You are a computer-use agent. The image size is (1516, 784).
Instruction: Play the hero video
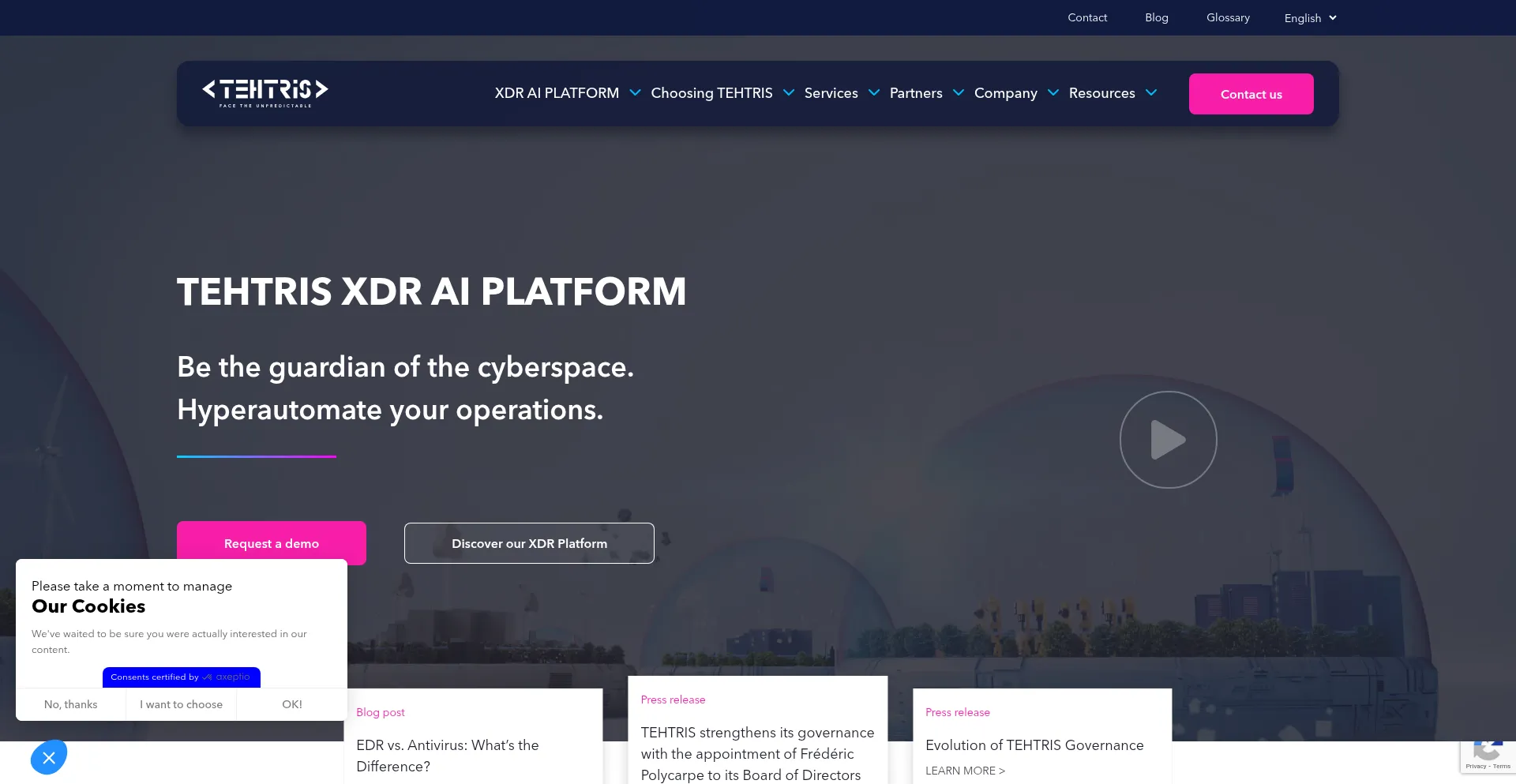click(x=1168, y=440)
